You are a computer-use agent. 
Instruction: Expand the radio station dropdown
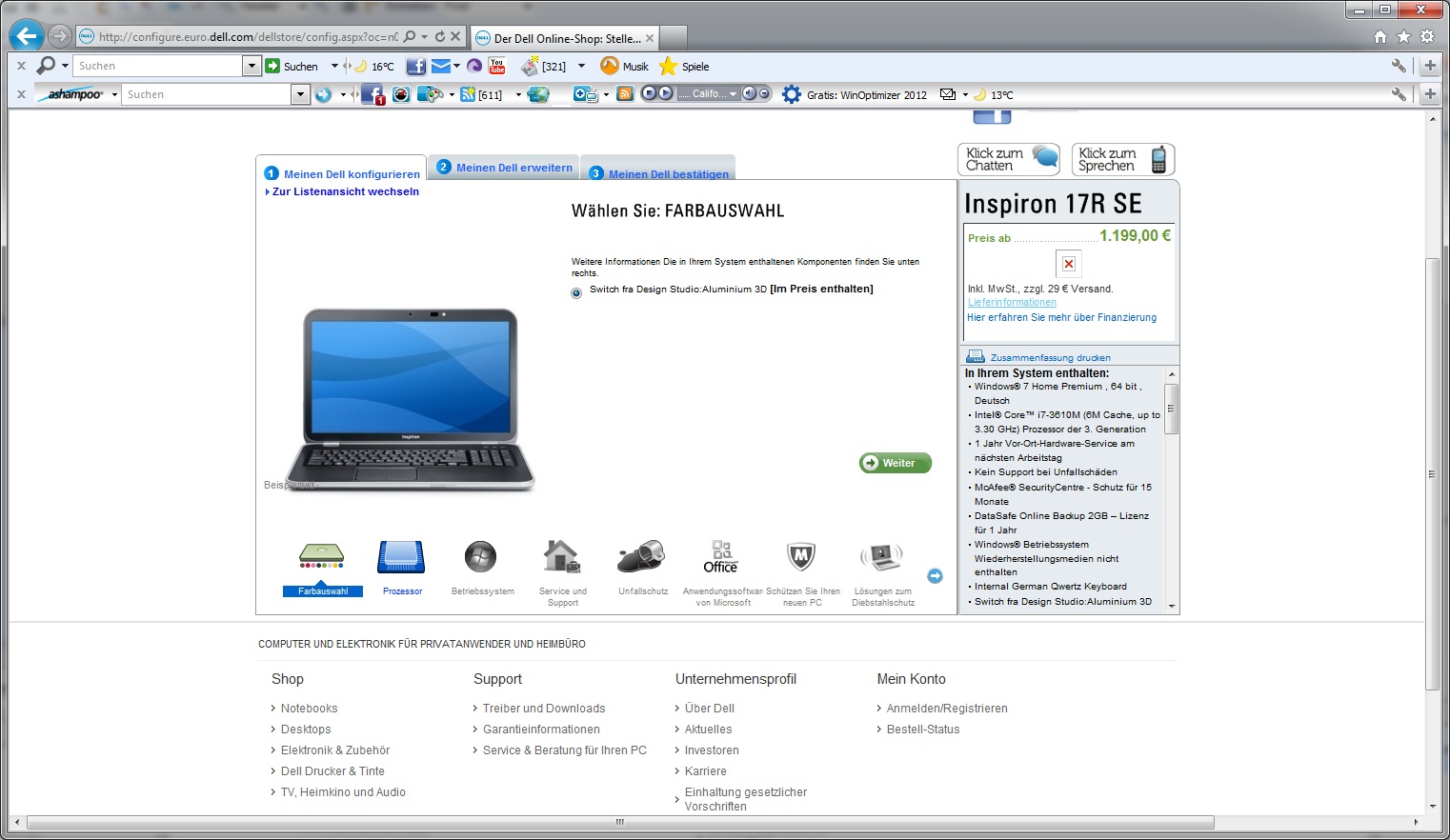(x=733, y=93)
